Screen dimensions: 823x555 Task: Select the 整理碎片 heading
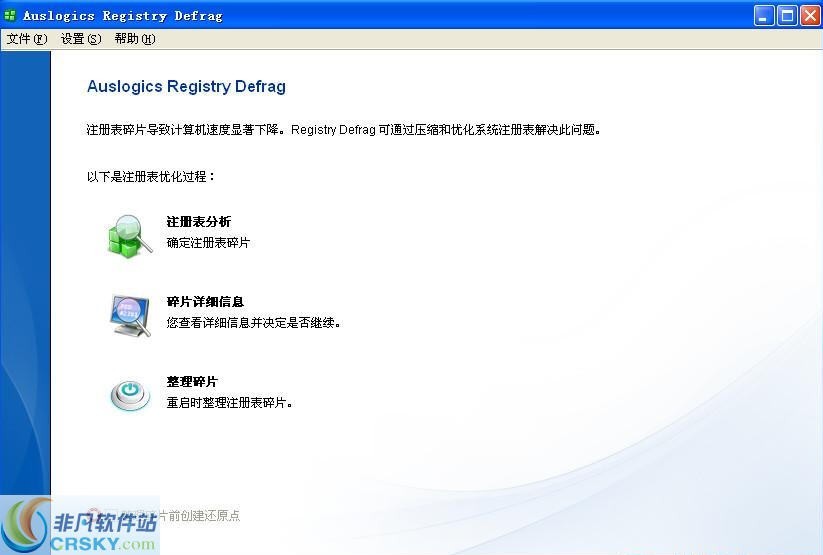click(x=192, y=382)
